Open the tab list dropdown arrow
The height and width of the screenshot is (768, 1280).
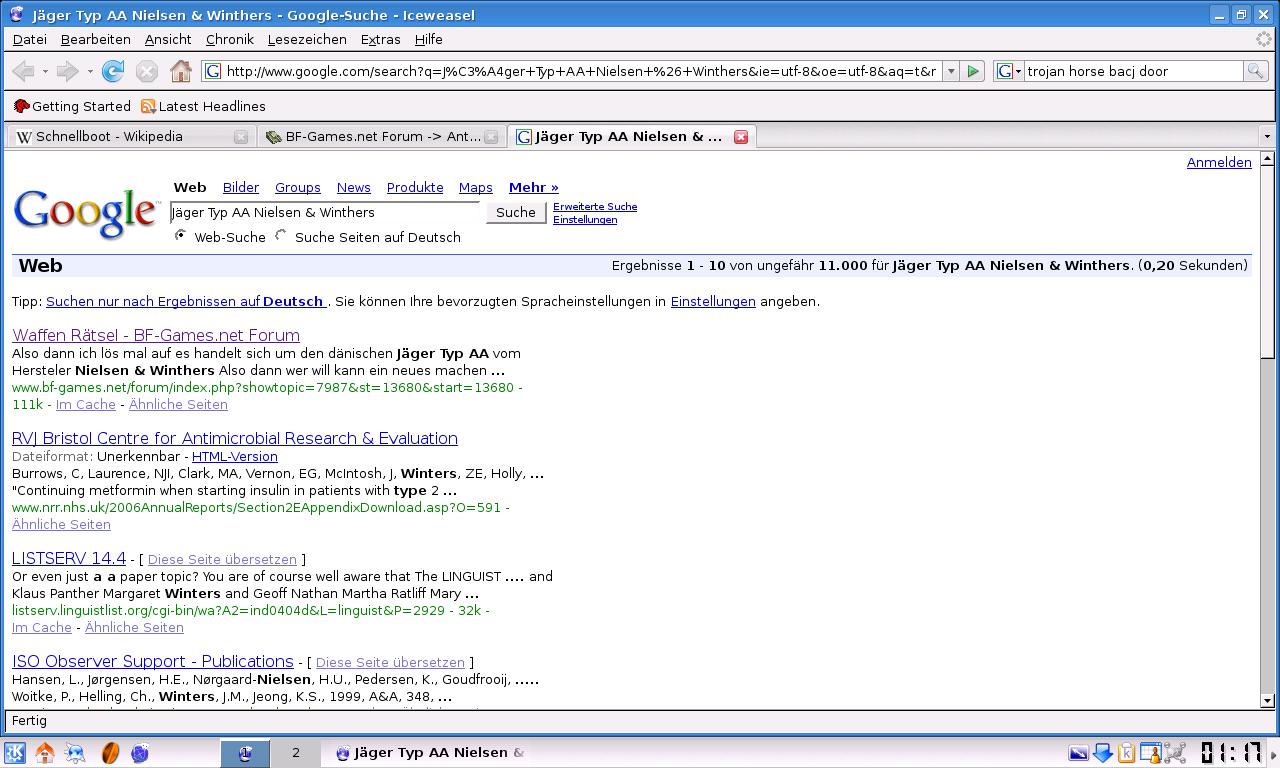pos(1266,137)
